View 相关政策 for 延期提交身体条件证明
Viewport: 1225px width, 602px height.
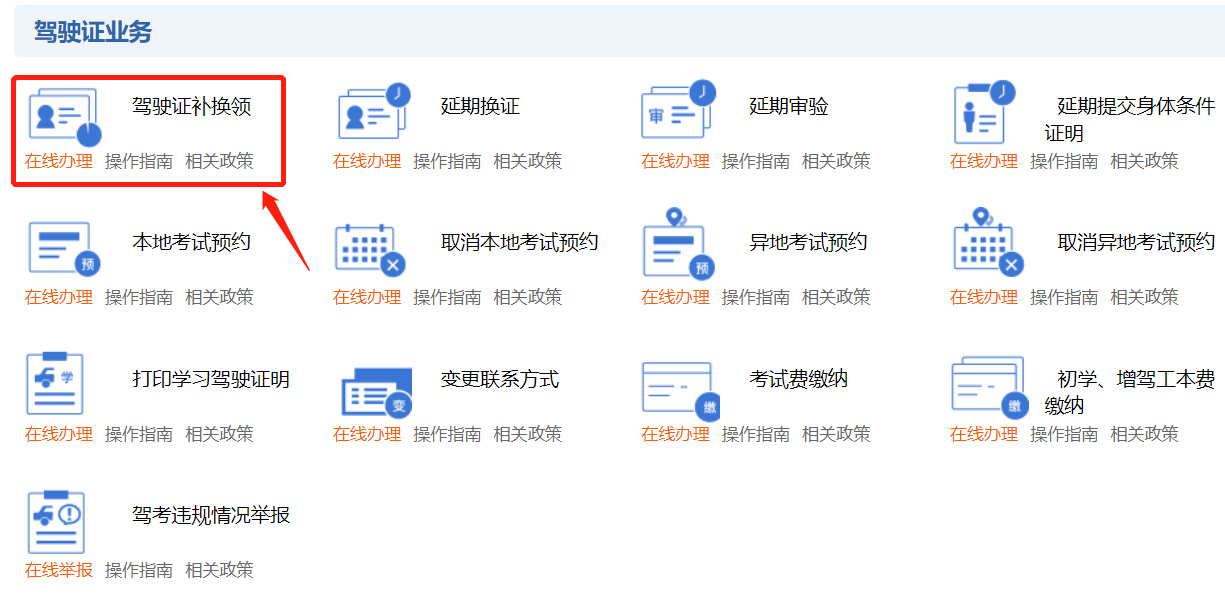[x=1144, y=161]
